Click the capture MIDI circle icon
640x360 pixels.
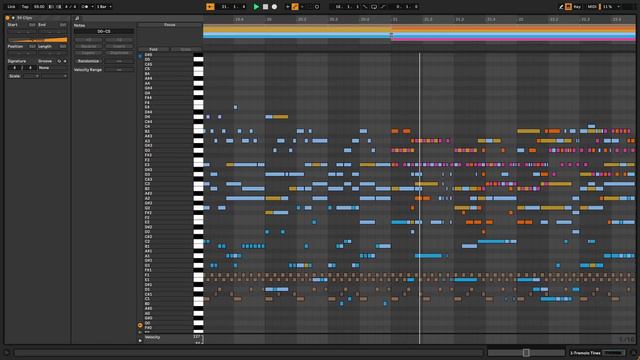click(317, 7)
